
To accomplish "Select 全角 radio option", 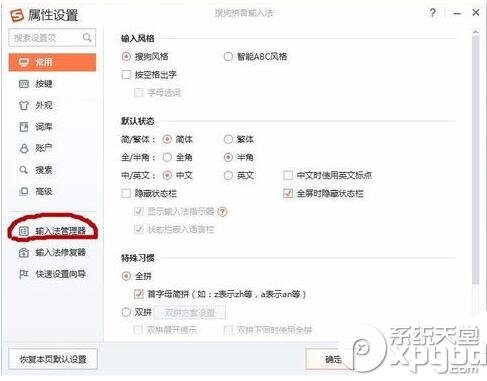I will tap(167, 157).
